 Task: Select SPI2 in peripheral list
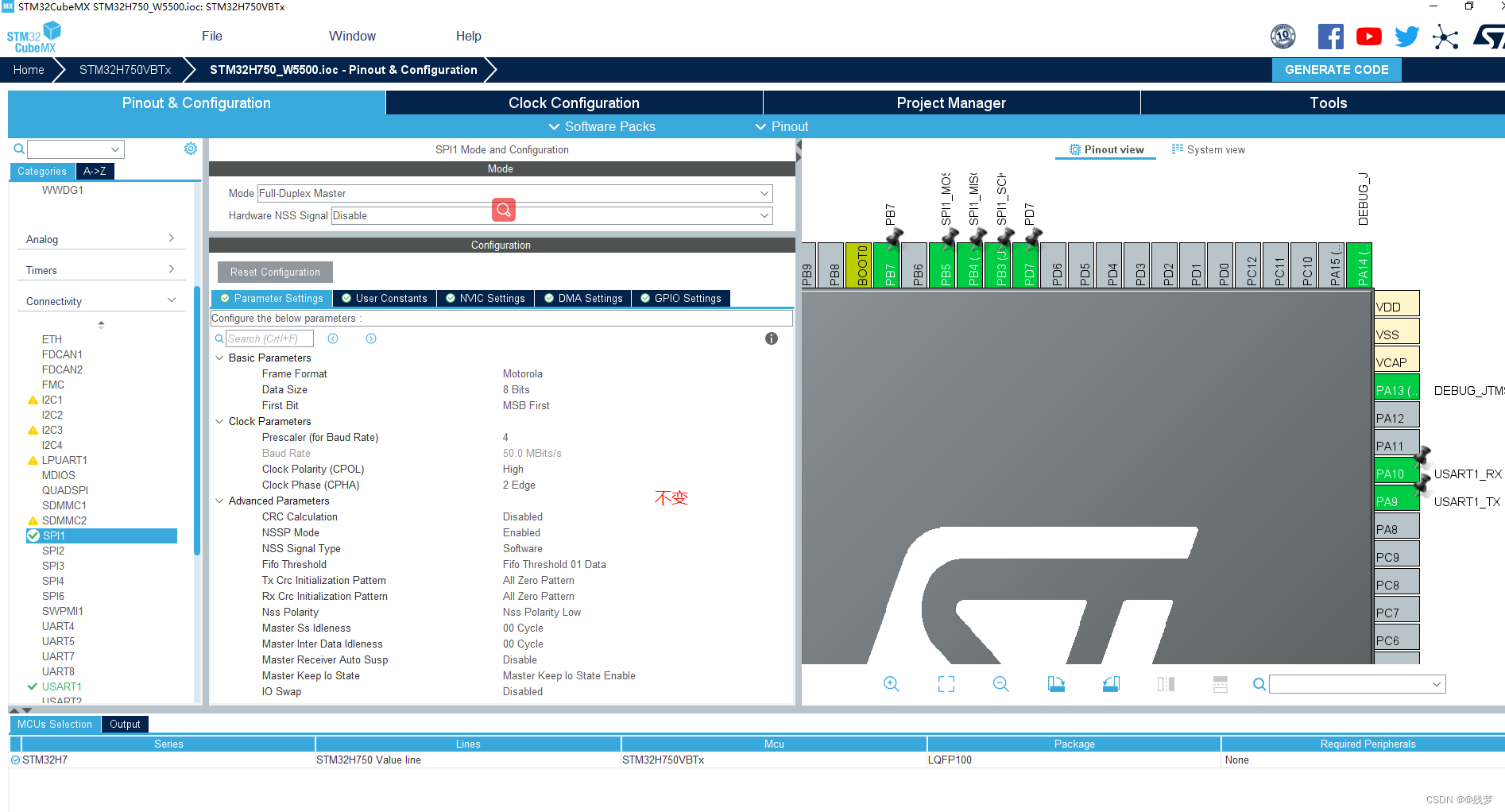tap(53, 551)
